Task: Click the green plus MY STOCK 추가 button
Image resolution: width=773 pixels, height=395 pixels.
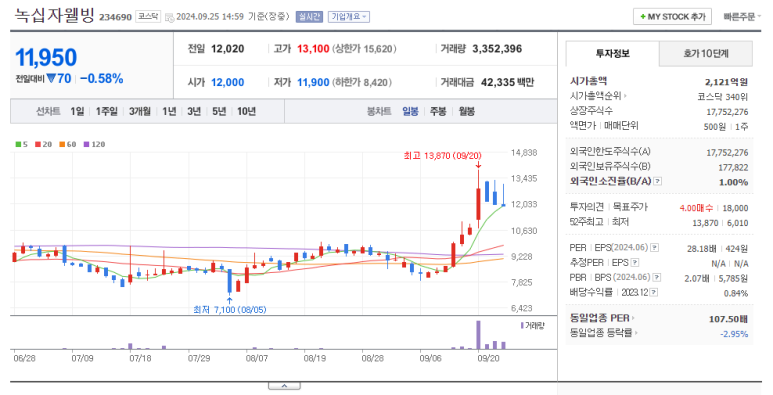Action: tap(672, 17)
